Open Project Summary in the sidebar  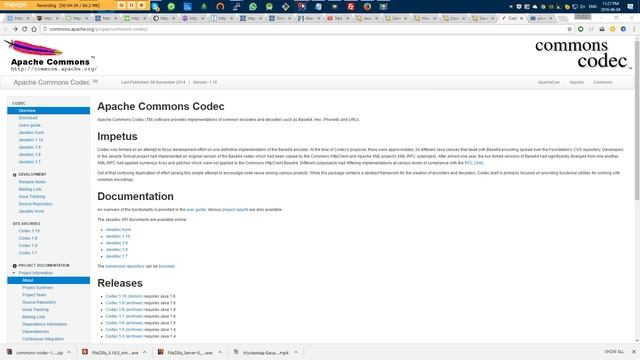click(38, 288)
